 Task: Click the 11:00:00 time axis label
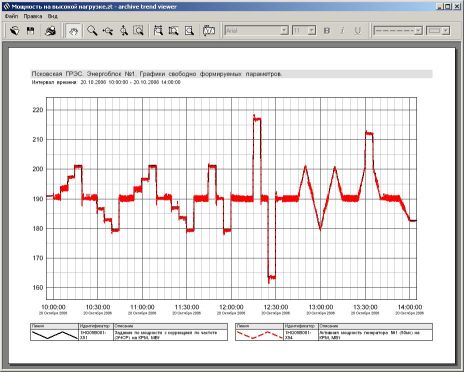click(142, 307)
